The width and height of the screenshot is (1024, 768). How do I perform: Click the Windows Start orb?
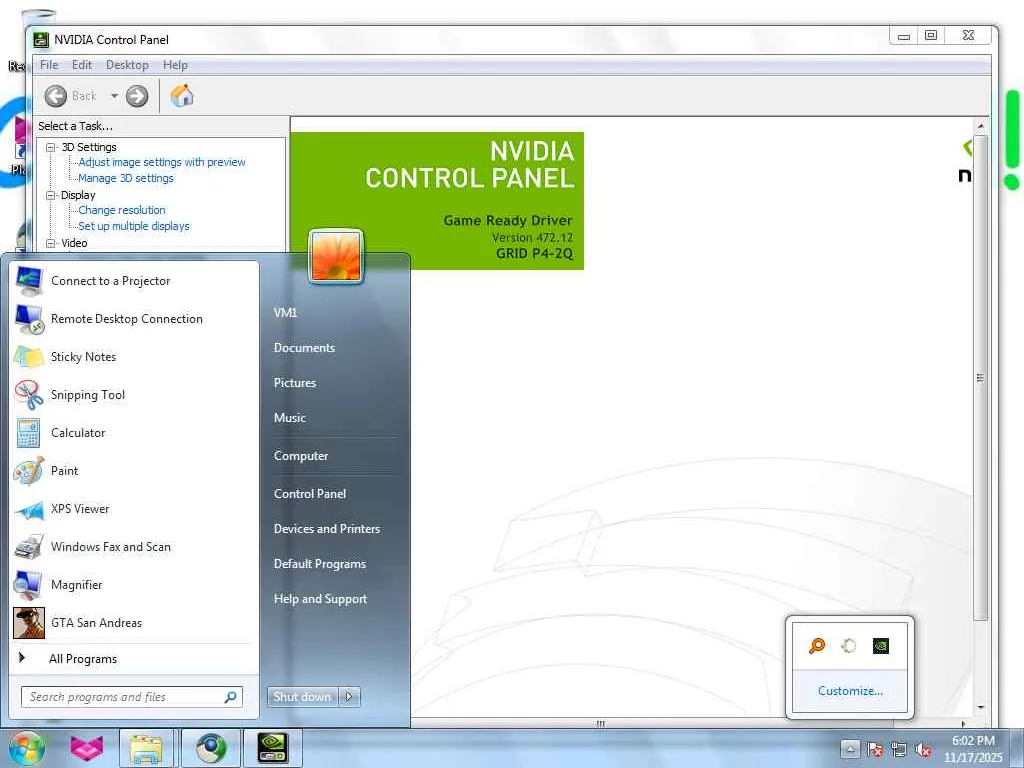pyautogui.click(x=25, y=748)
